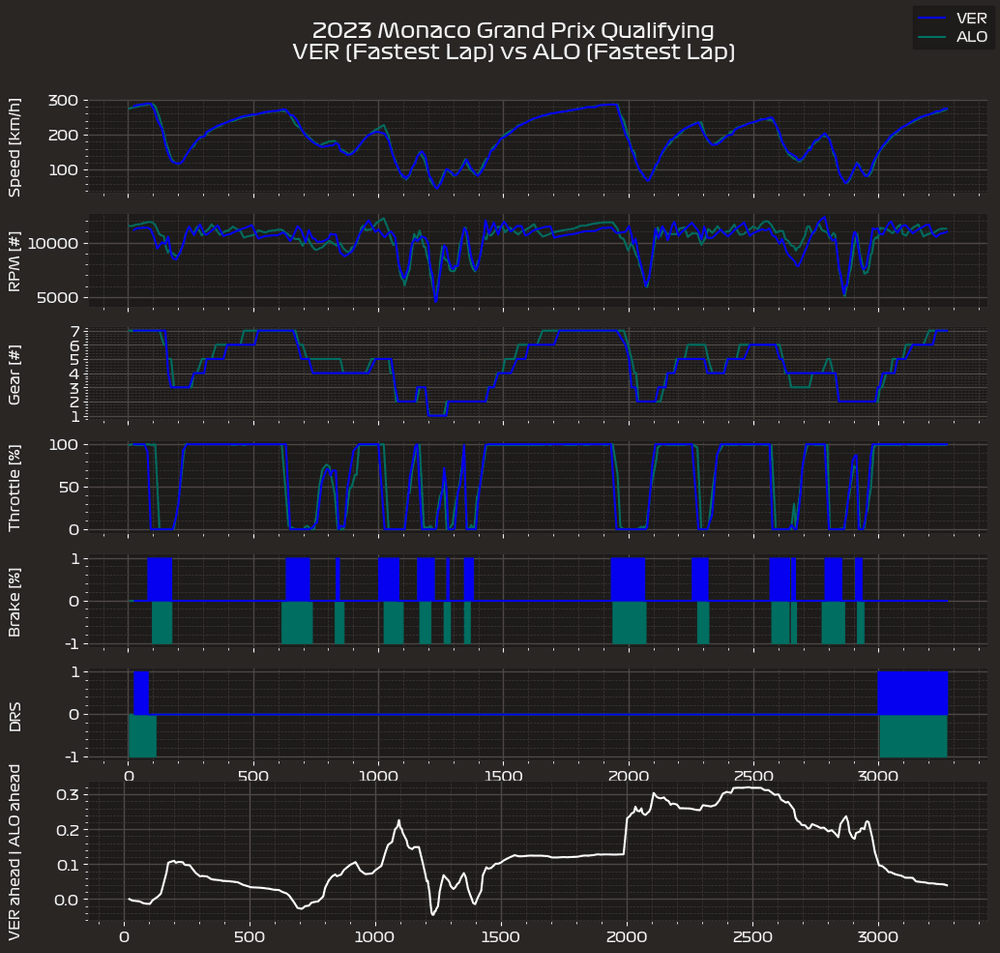1000x953 pixels.
Task: Click the 1 tick on the DRS axis
Action: click(x=75, y=672)
